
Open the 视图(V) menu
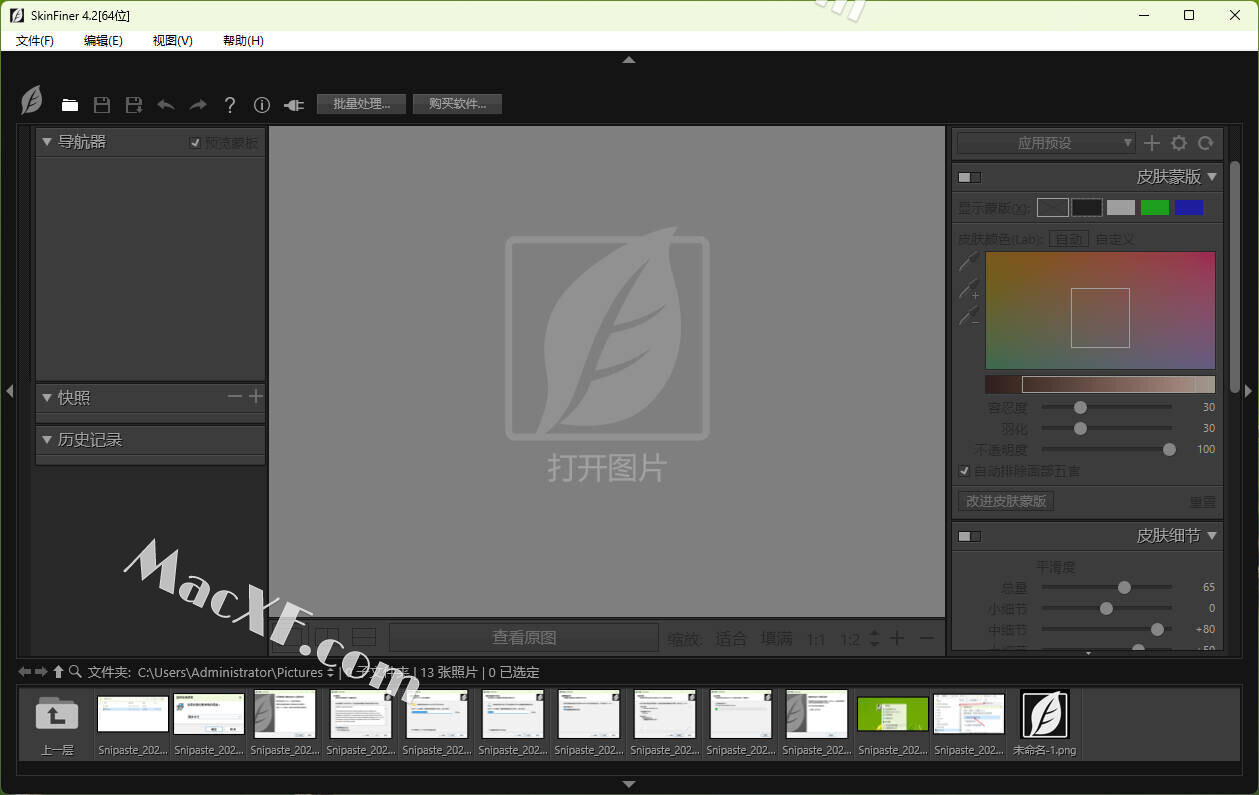pyautogui.click(x=172, y=41)
